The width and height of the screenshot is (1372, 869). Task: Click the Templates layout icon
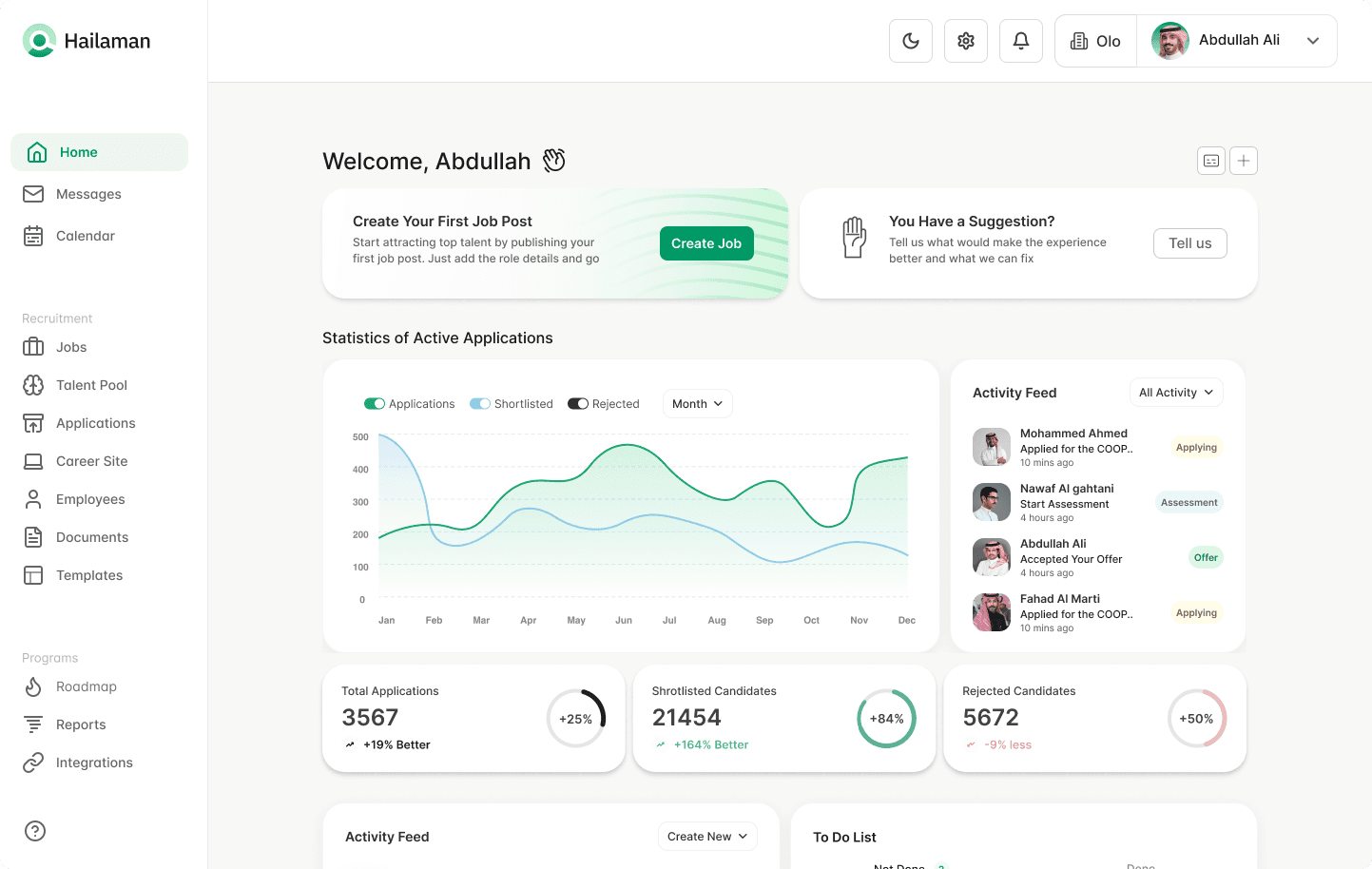click(x=33, y=575)
